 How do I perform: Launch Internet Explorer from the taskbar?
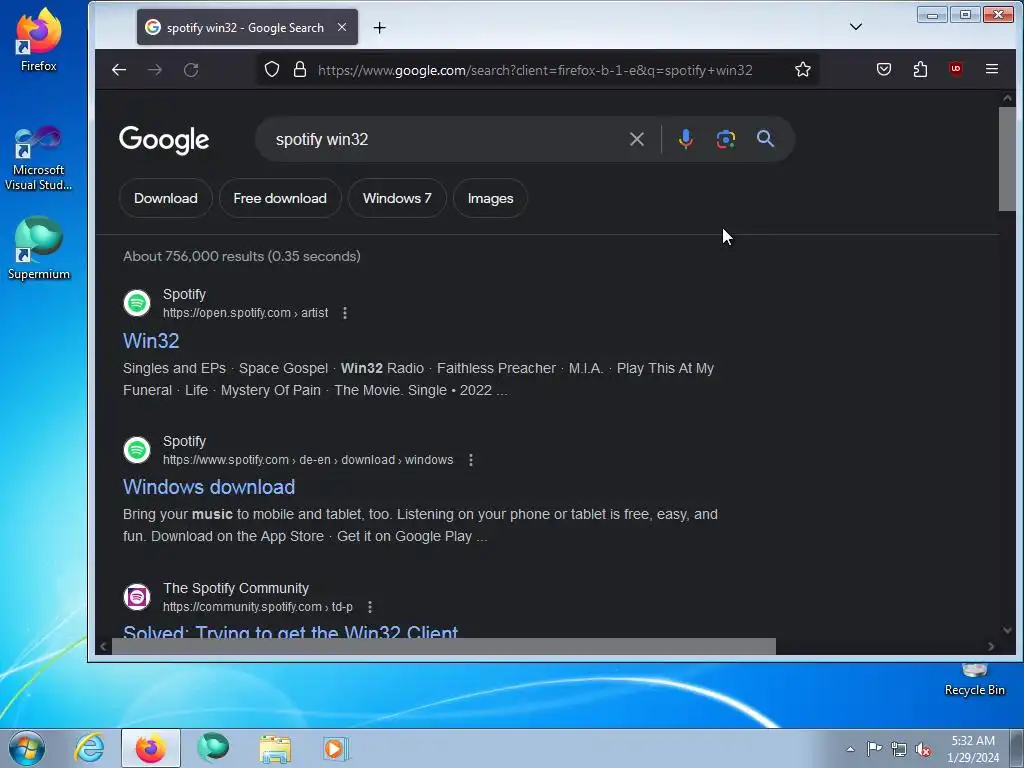point(89,748)
